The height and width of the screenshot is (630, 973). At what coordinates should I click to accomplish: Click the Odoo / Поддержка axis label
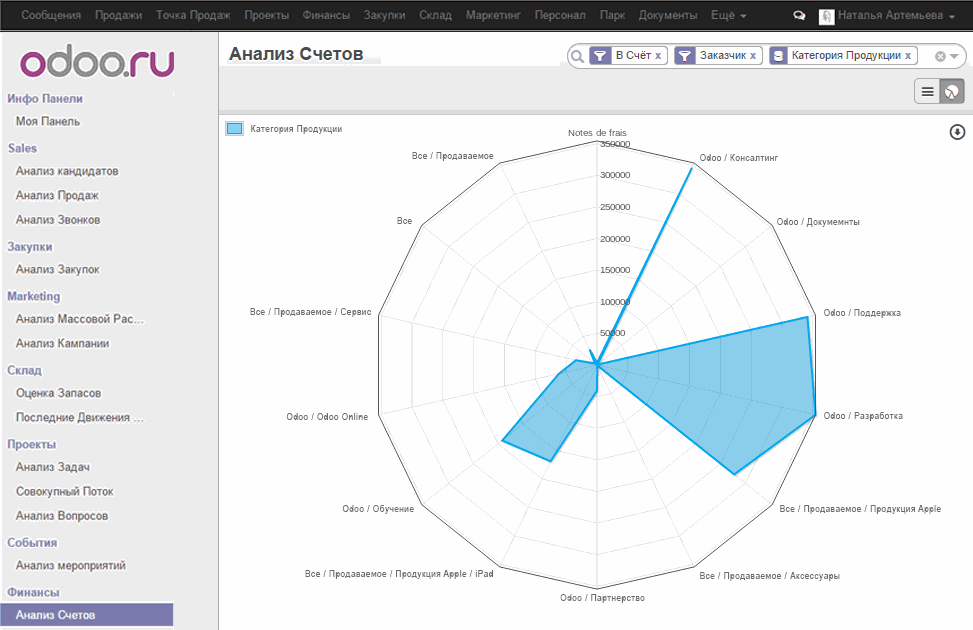pos(862,313)
